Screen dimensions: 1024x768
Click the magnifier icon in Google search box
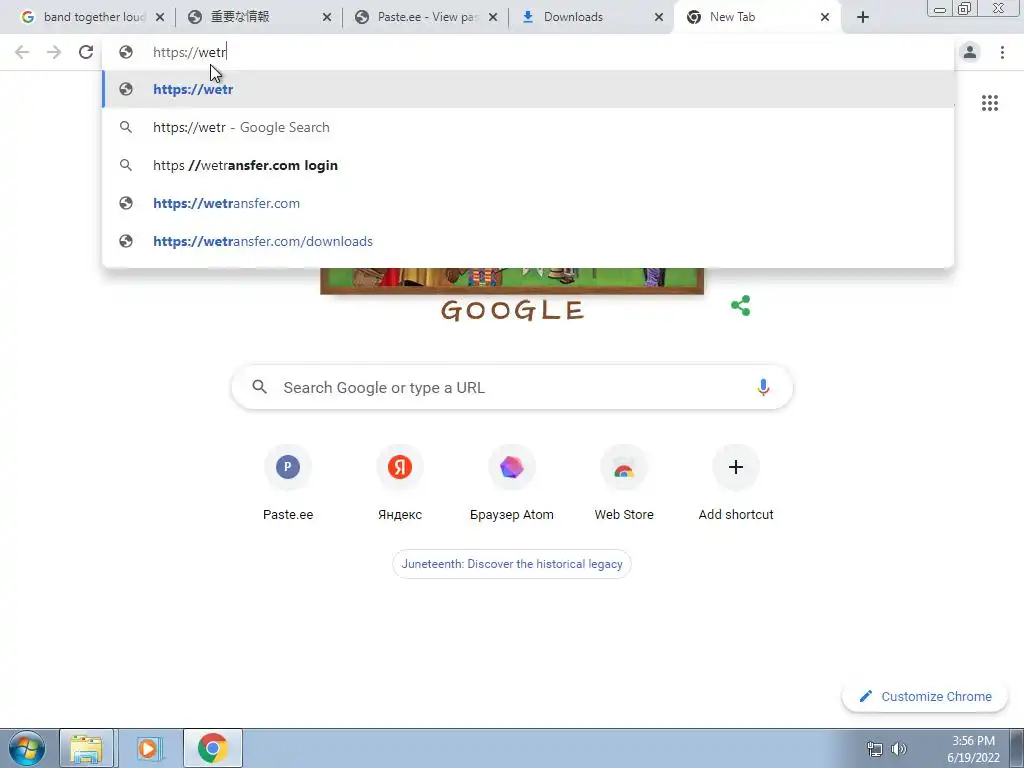click(x=259, y=387)
